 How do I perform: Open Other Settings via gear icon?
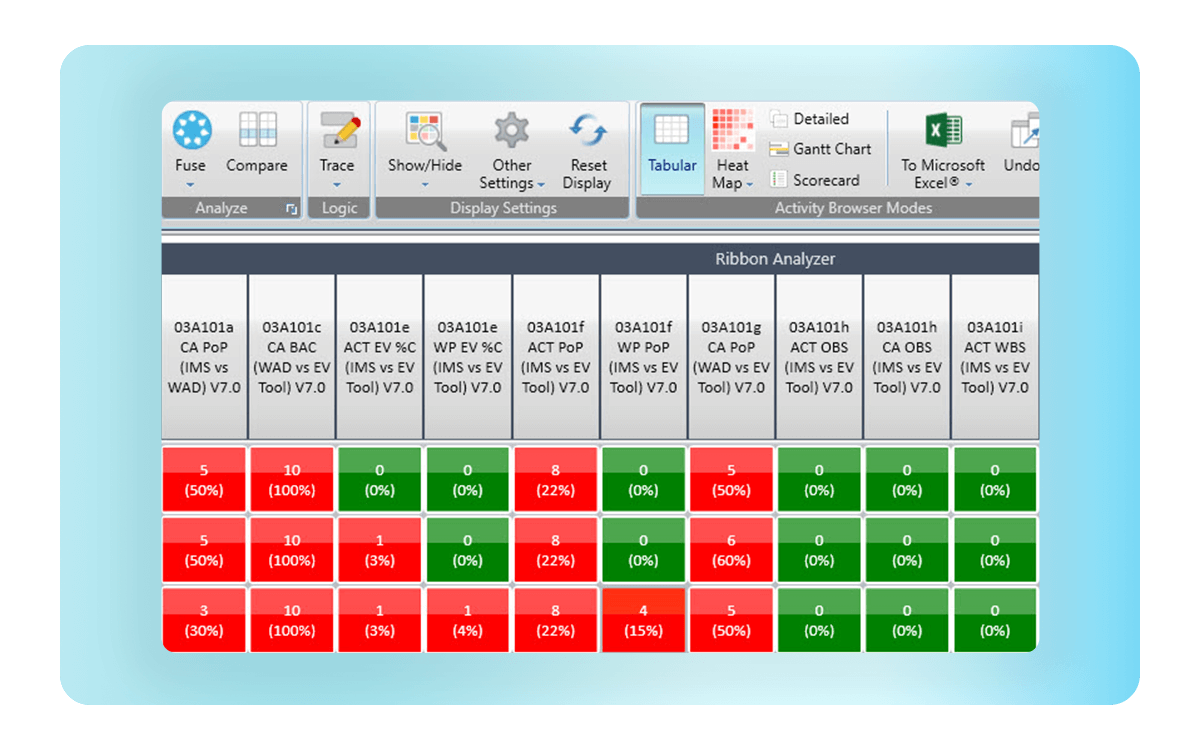[511, 135]
